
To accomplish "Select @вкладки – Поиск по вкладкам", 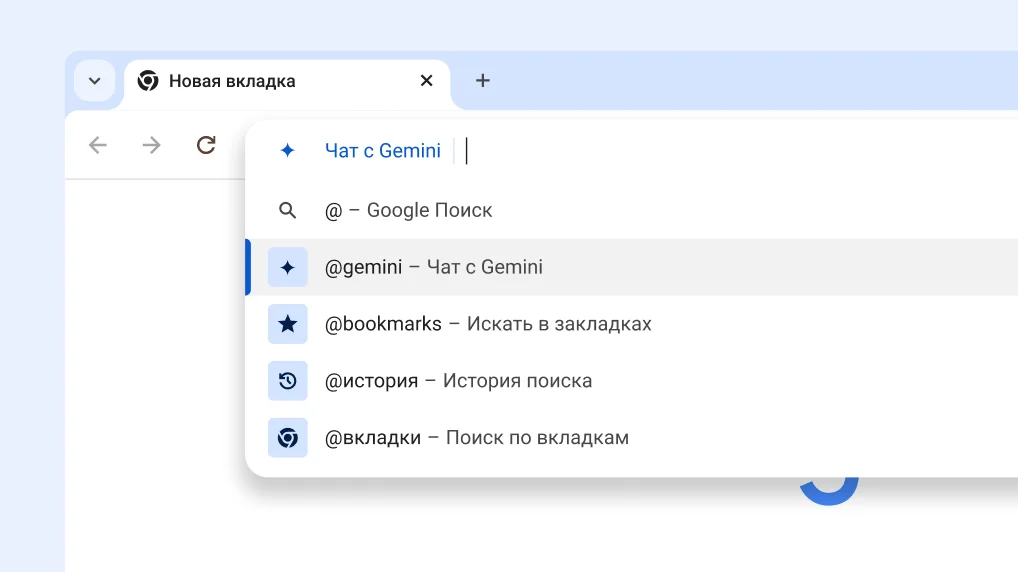I will 632,438.
